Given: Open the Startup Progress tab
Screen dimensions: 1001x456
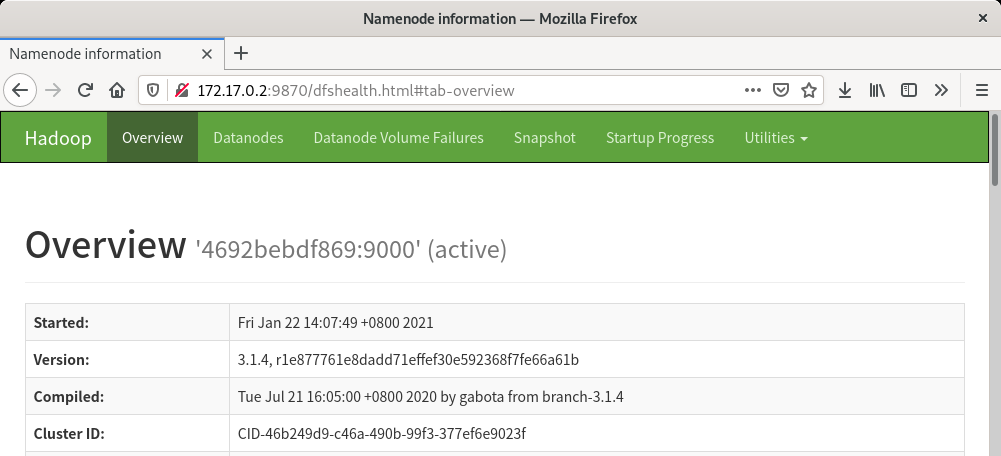Looking at the screenshot, I should tap(660, 138).
